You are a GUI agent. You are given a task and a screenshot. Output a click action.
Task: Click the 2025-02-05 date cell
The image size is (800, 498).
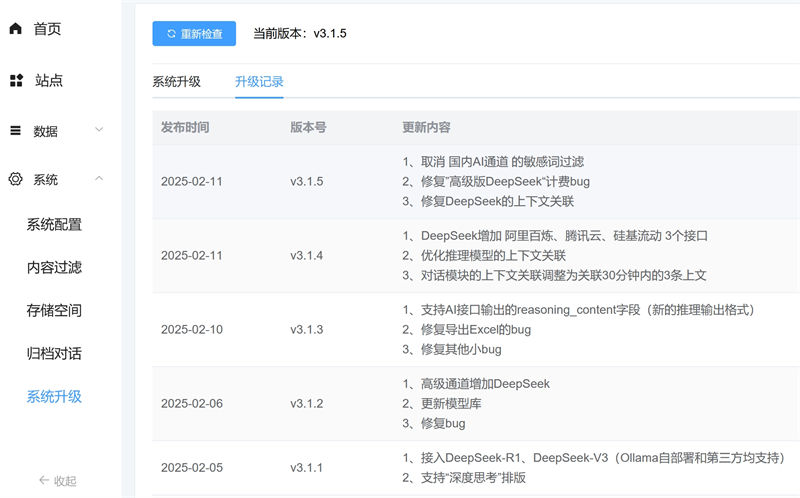coord(192,468)
